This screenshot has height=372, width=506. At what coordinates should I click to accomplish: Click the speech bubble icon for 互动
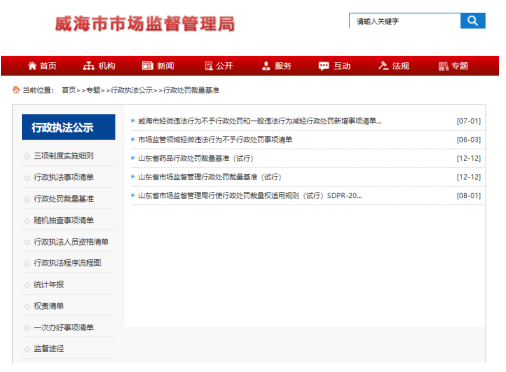click(x=324, y=66)
